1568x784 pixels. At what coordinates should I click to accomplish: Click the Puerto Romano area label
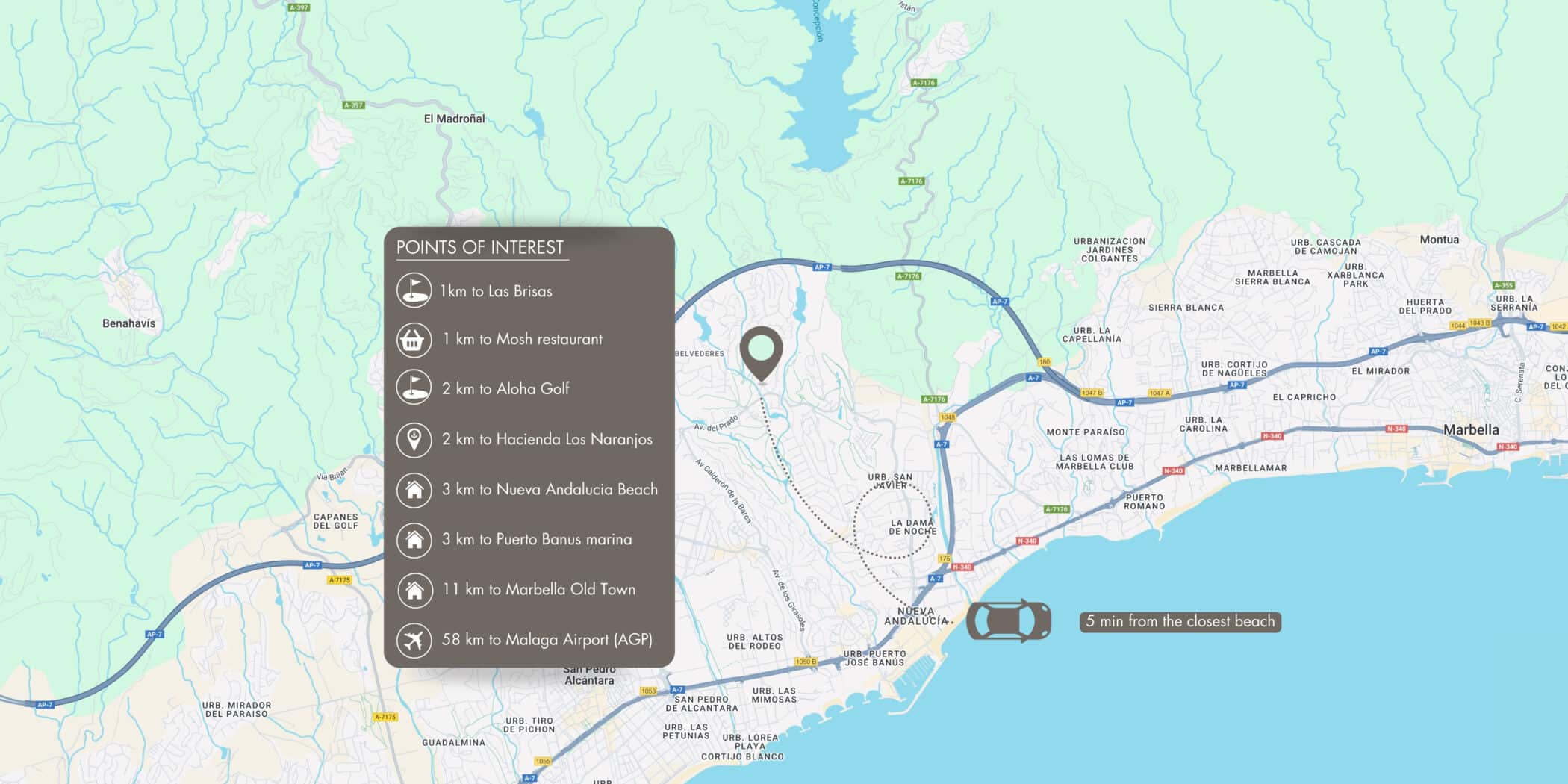[x=1144, y=502]
